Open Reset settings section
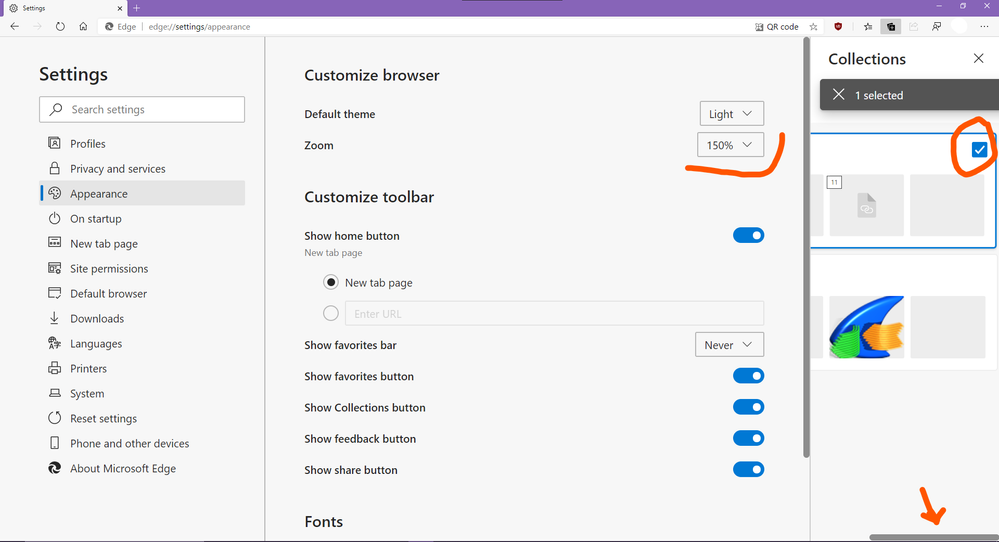This screenshot has height=542, width=999. [143, 418]
